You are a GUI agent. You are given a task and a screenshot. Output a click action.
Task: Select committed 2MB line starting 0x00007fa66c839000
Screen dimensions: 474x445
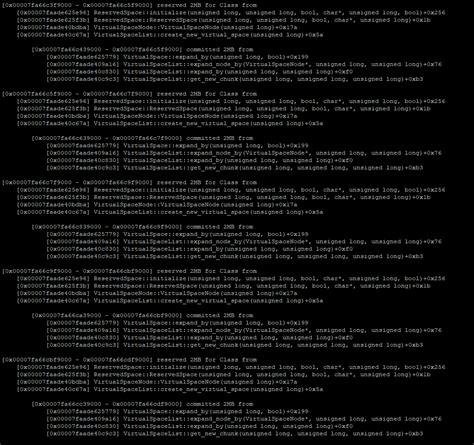[142, 227]
